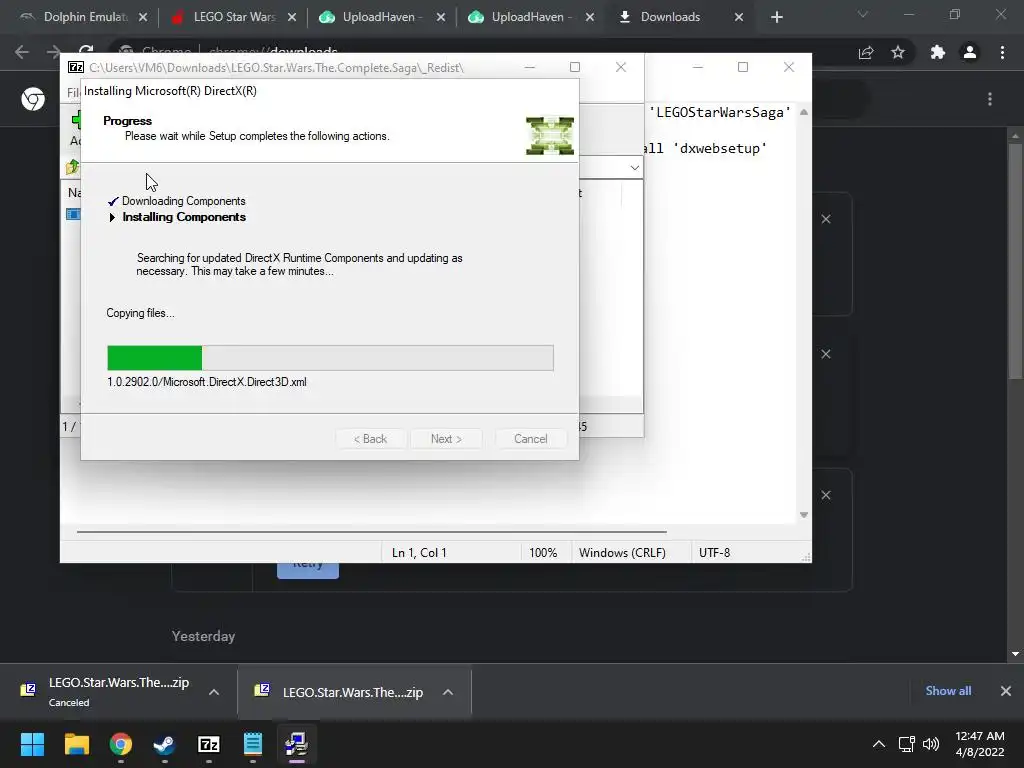Open 7-Zip from the taskbar
The image size is (1024, 768).
click(x=209, y=744)
